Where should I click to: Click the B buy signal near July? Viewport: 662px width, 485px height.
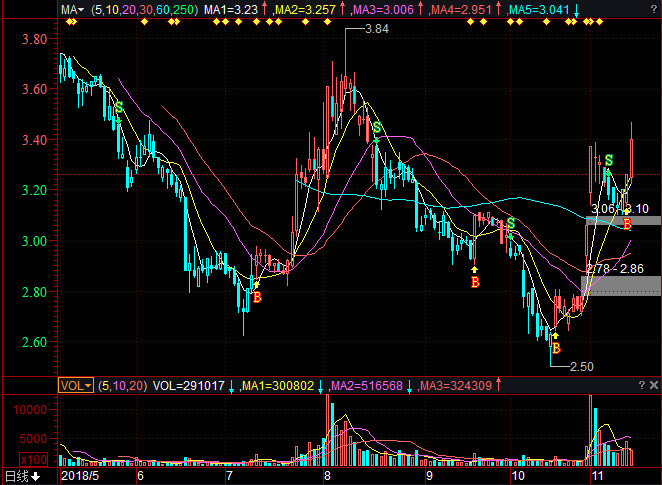point(257,297)
